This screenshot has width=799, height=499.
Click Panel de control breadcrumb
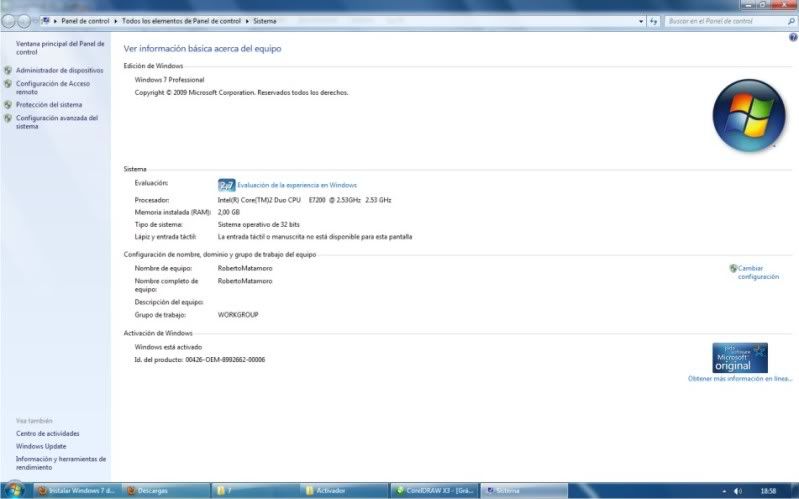point(85,21)
